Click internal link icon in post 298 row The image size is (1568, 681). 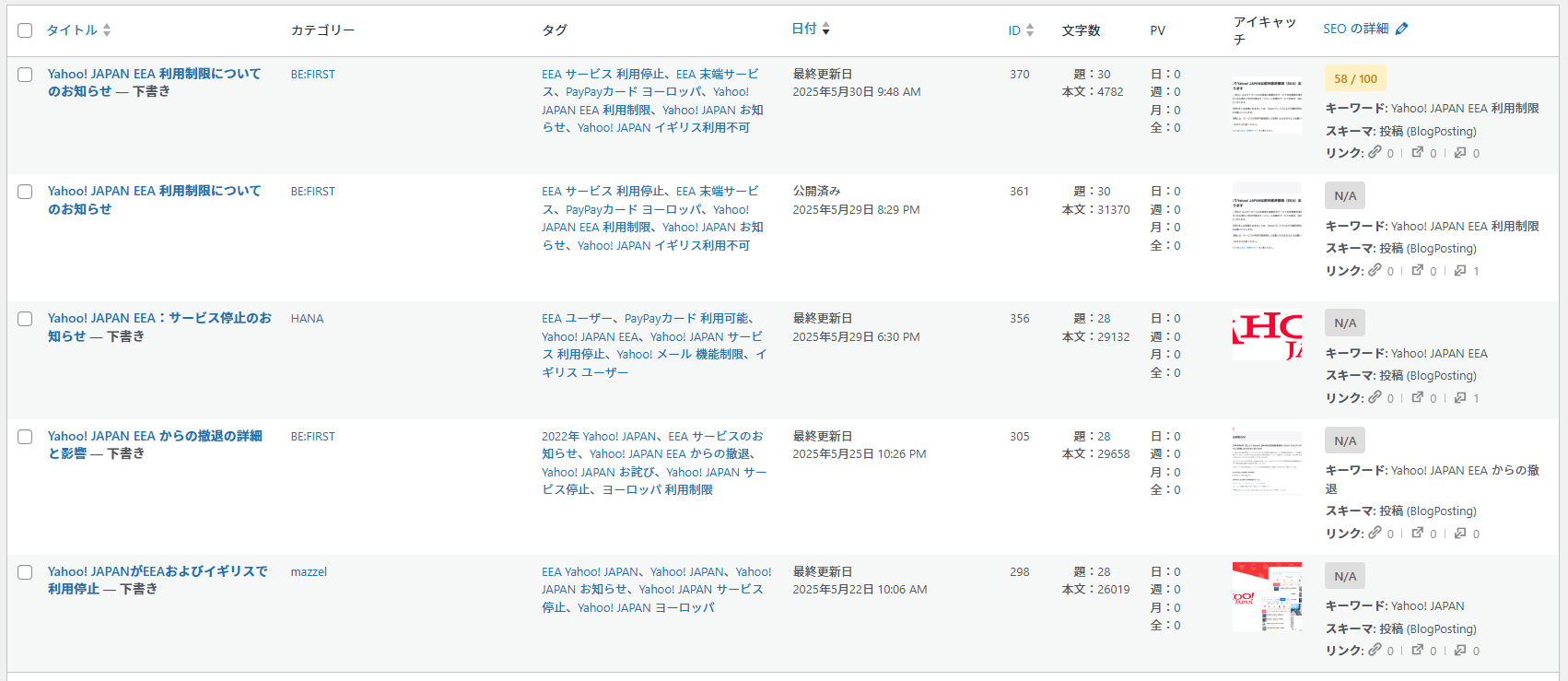1375,650
